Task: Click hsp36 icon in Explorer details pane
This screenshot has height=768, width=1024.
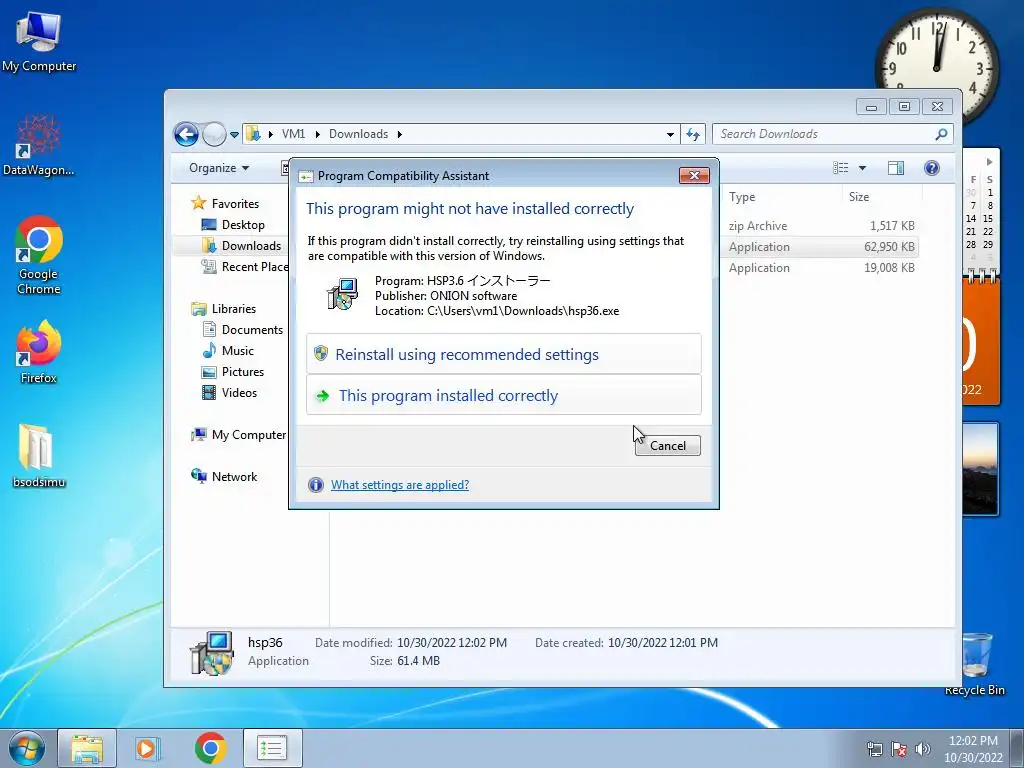Action: (x=212, y=653)
